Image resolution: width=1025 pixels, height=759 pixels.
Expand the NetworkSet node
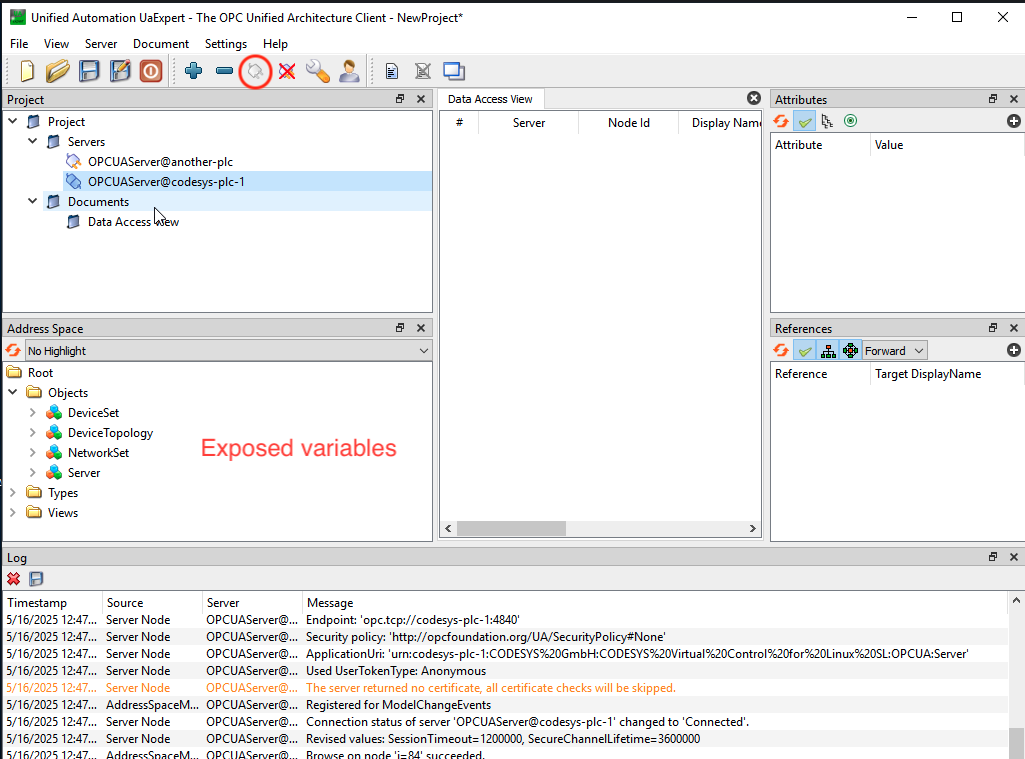pyautogui.click(x=33, y=452)
